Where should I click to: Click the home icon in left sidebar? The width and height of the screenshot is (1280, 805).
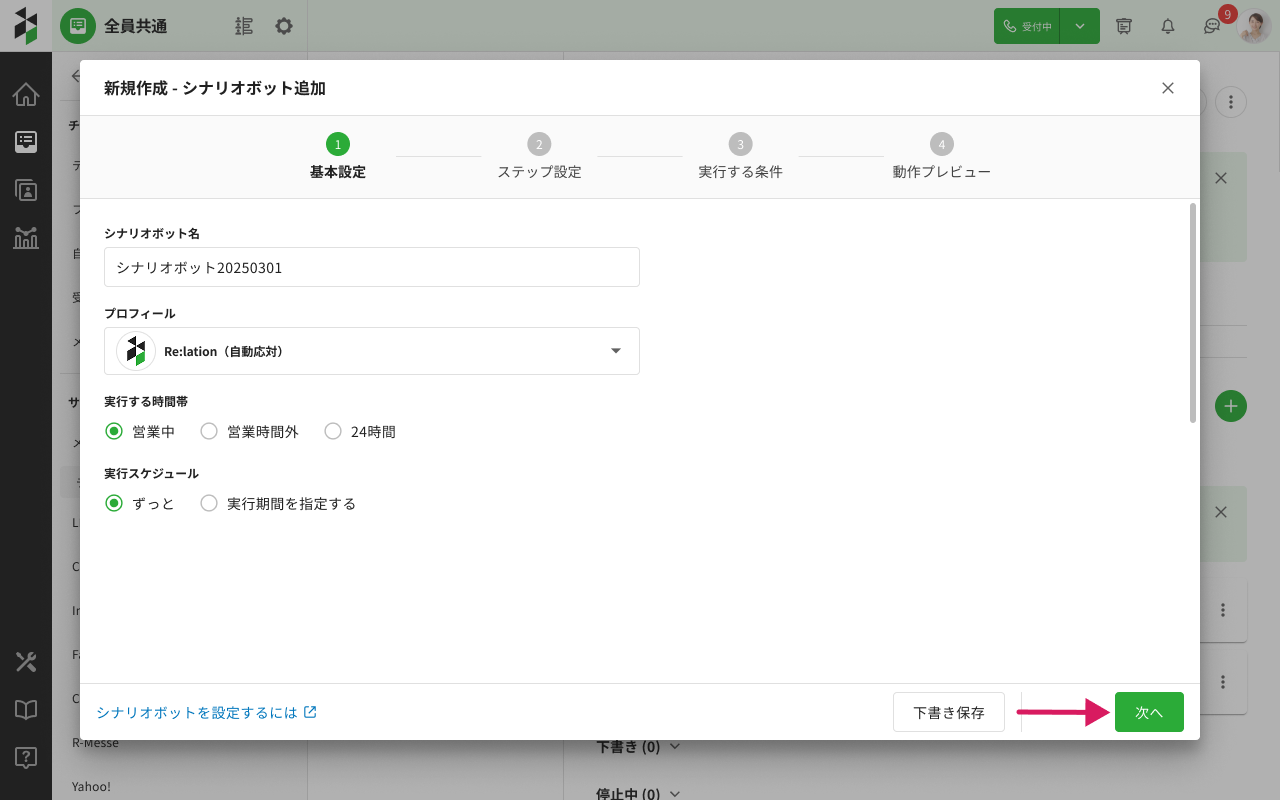26,95
